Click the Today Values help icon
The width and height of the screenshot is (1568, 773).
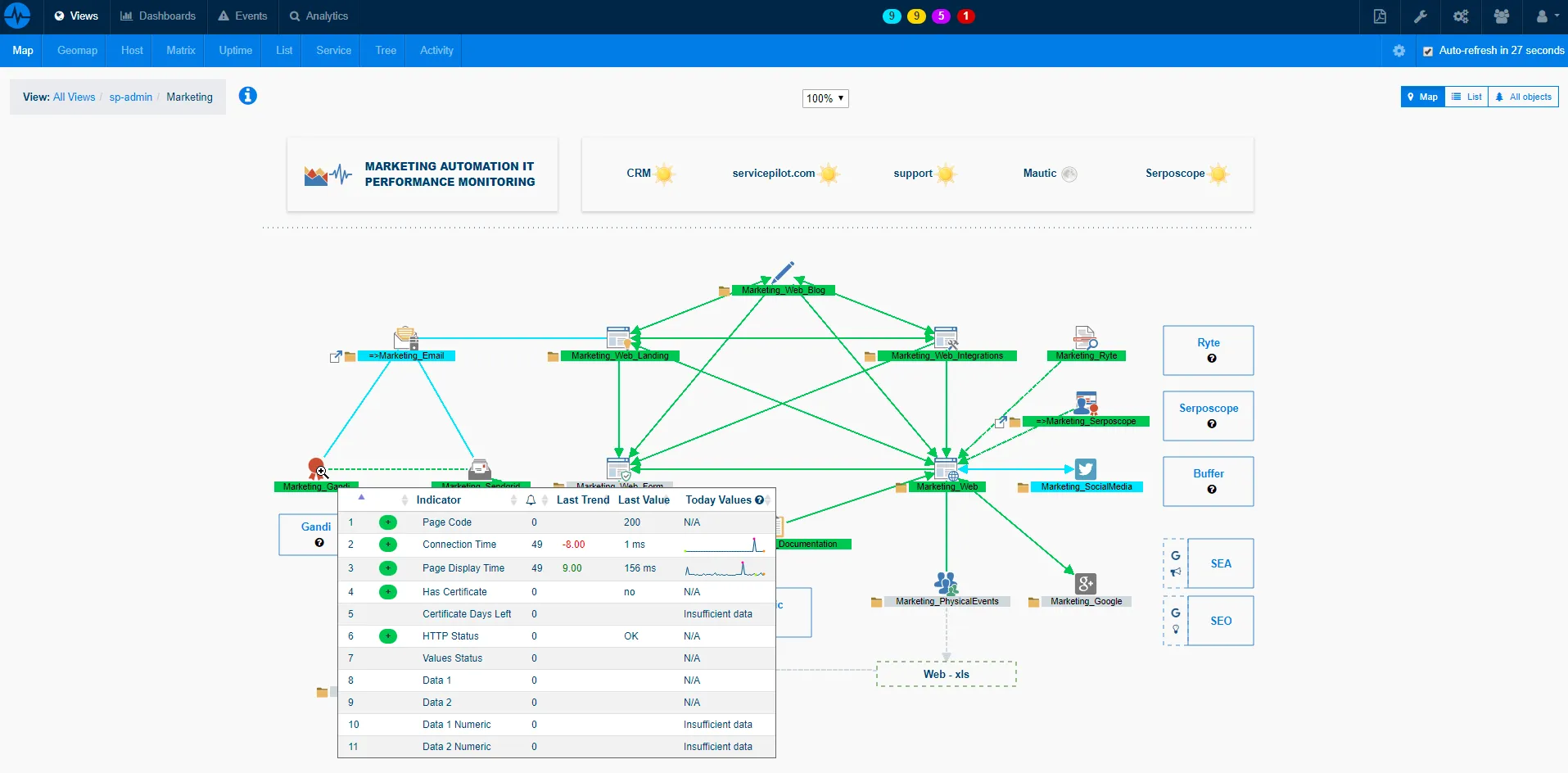pyautogui.click(x=760, y=500)
